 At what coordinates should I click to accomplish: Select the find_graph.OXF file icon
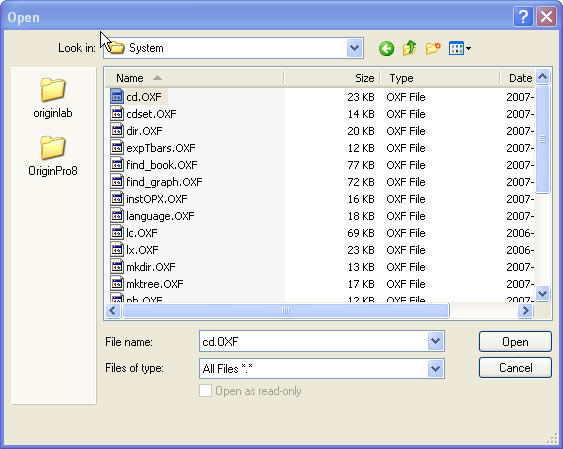[117, 182]
